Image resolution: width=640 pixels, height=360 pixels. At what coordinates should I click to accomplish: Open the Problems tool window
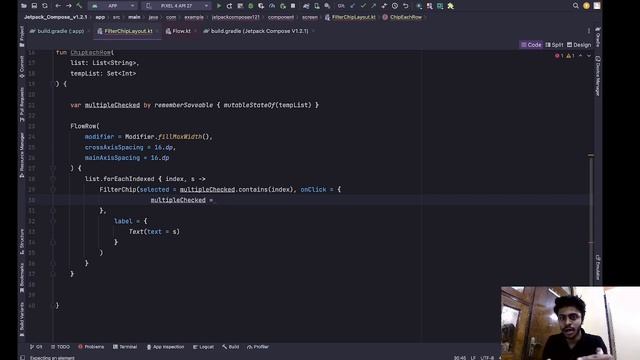(x=91, y=347)
